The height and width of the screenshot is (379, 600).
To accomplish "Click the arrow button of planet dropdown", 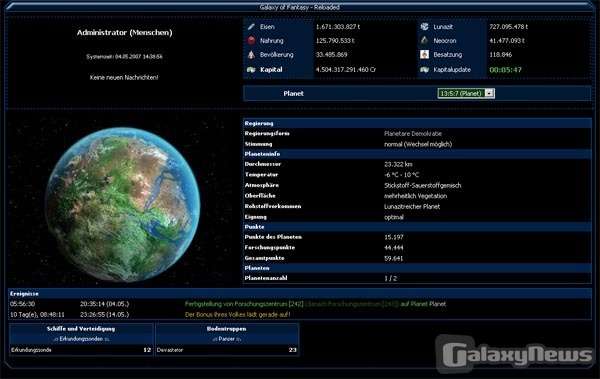I will tap(489, 93).
